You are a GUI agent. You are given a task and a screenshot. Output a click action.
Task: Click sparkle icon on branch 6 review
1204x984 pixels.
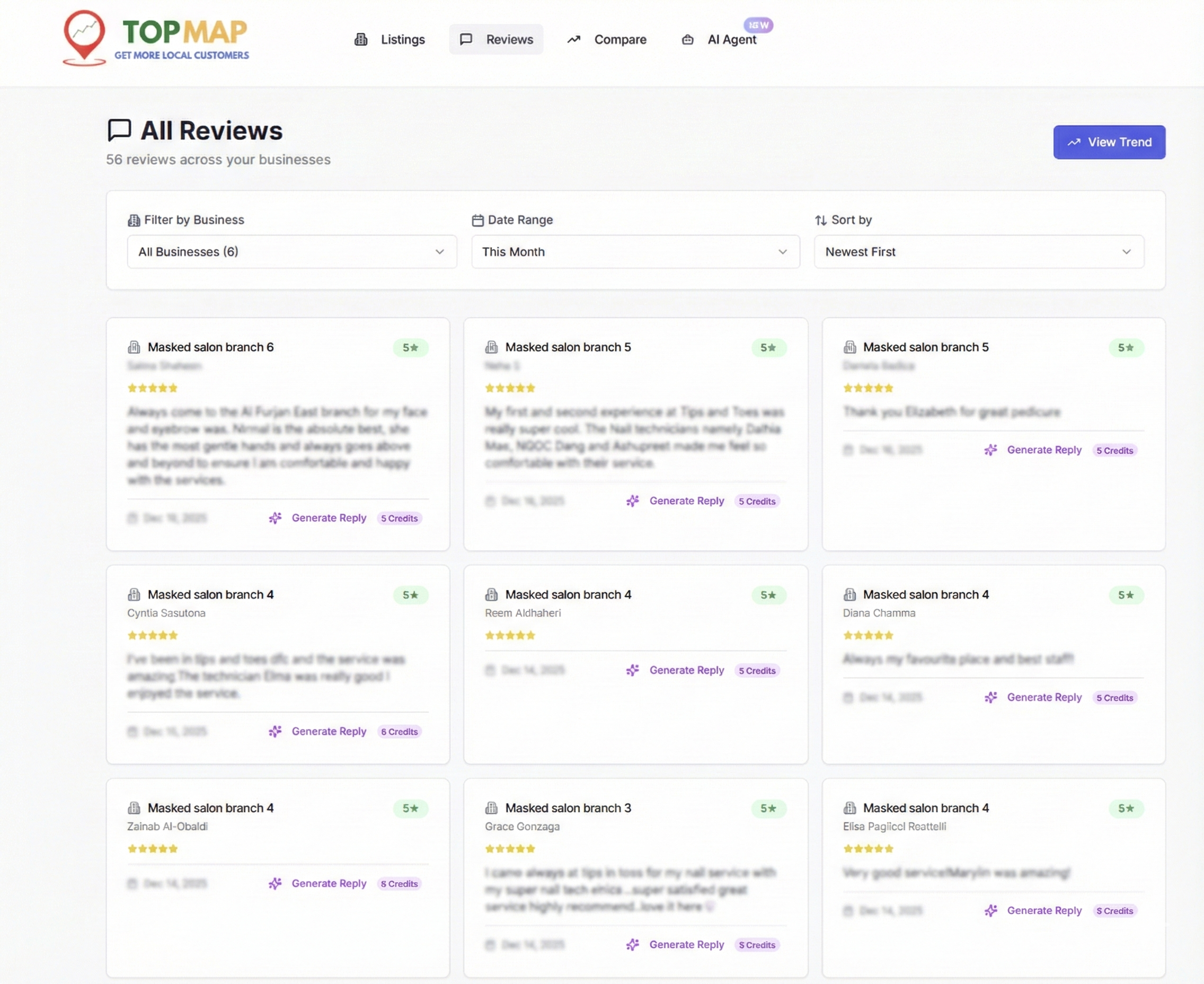[275, 518]
